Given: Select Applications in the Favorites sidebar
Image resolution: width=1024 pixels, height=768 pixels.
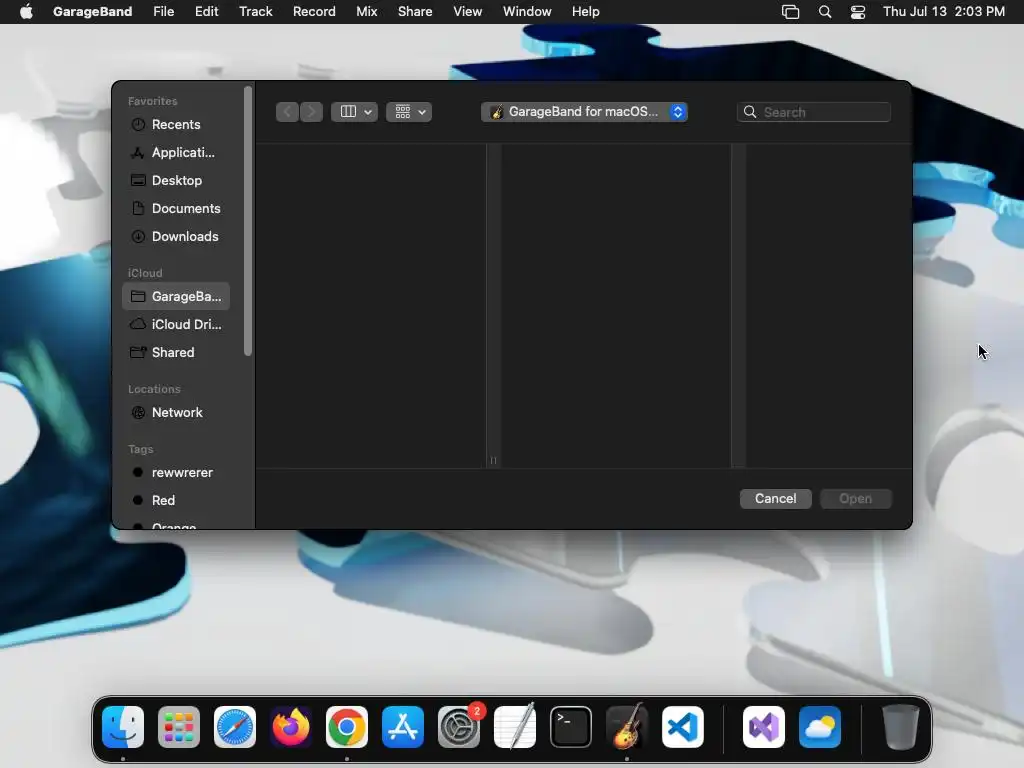Looking at the screenshot, I should click(176, 152).
